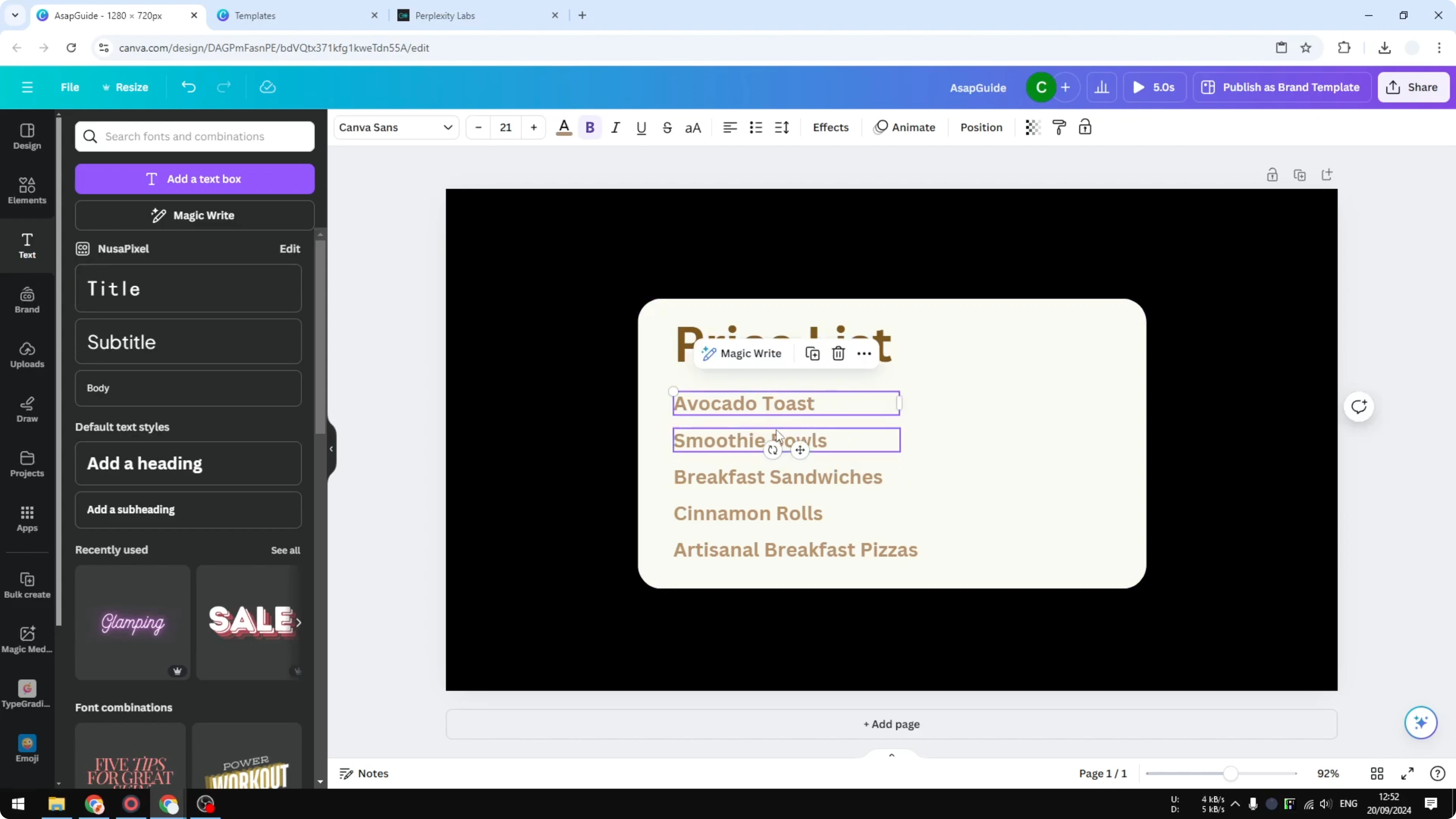This screenshot has height=819, width=1456.
Task: Click Add a text box button
Action: [194, 179]
